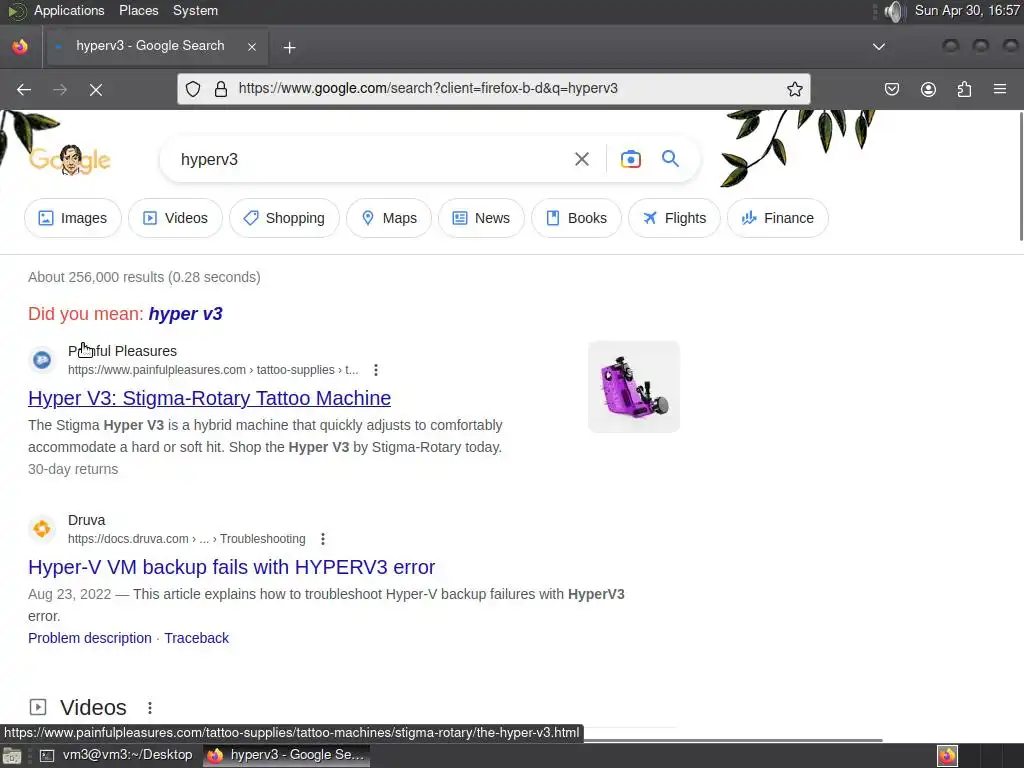Filter results by Videos

pyautogui.click(x=175, y=218)
